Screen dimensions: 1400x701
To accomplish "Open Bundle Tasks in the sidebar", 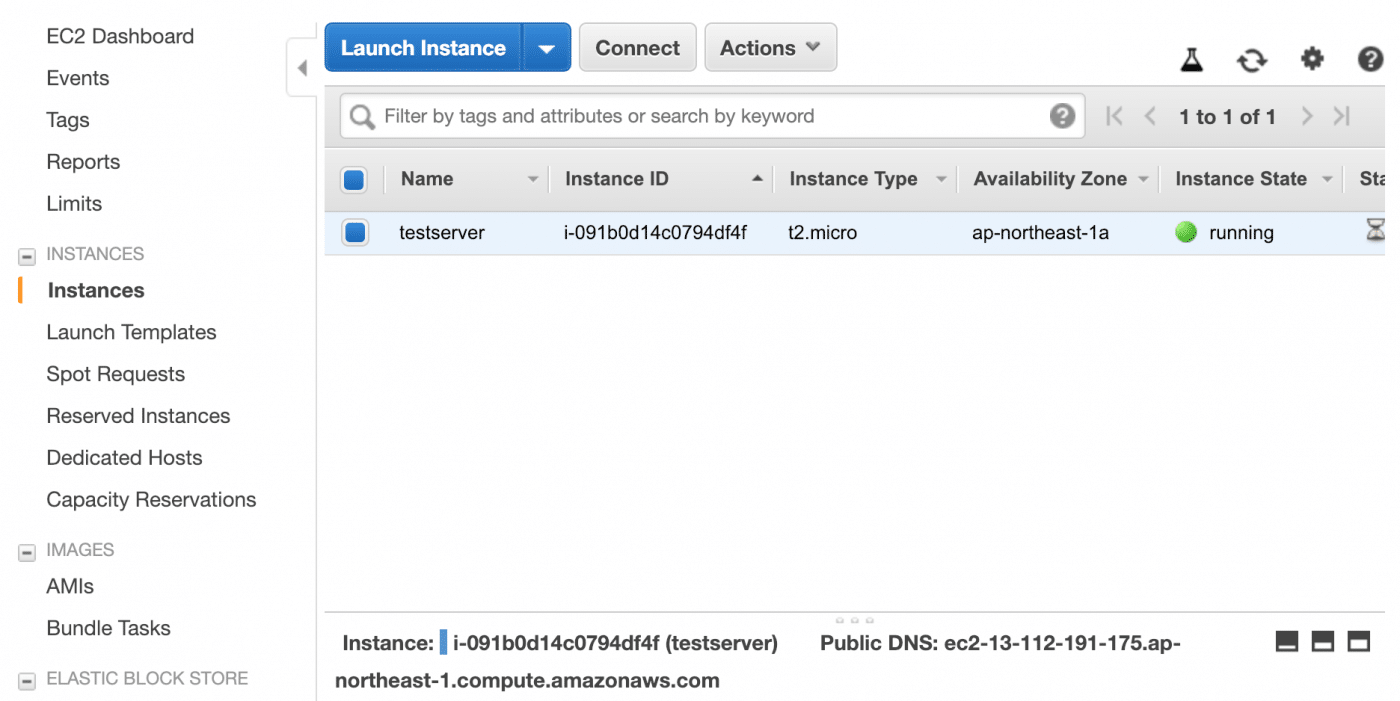I will coord(108,628).
